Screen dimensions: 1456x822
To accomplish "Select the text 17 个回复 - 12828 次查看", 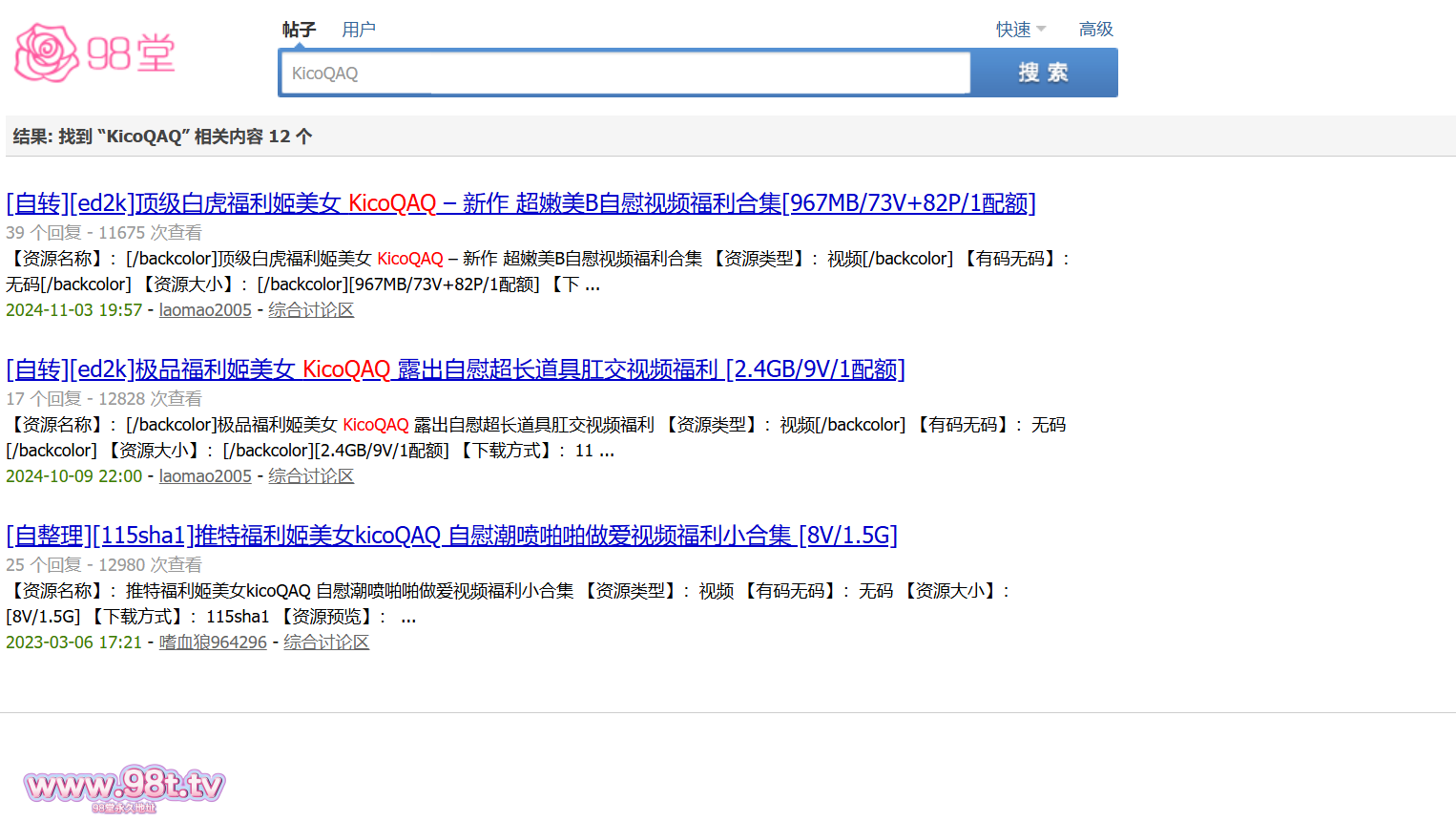I will tap(104, 399).
